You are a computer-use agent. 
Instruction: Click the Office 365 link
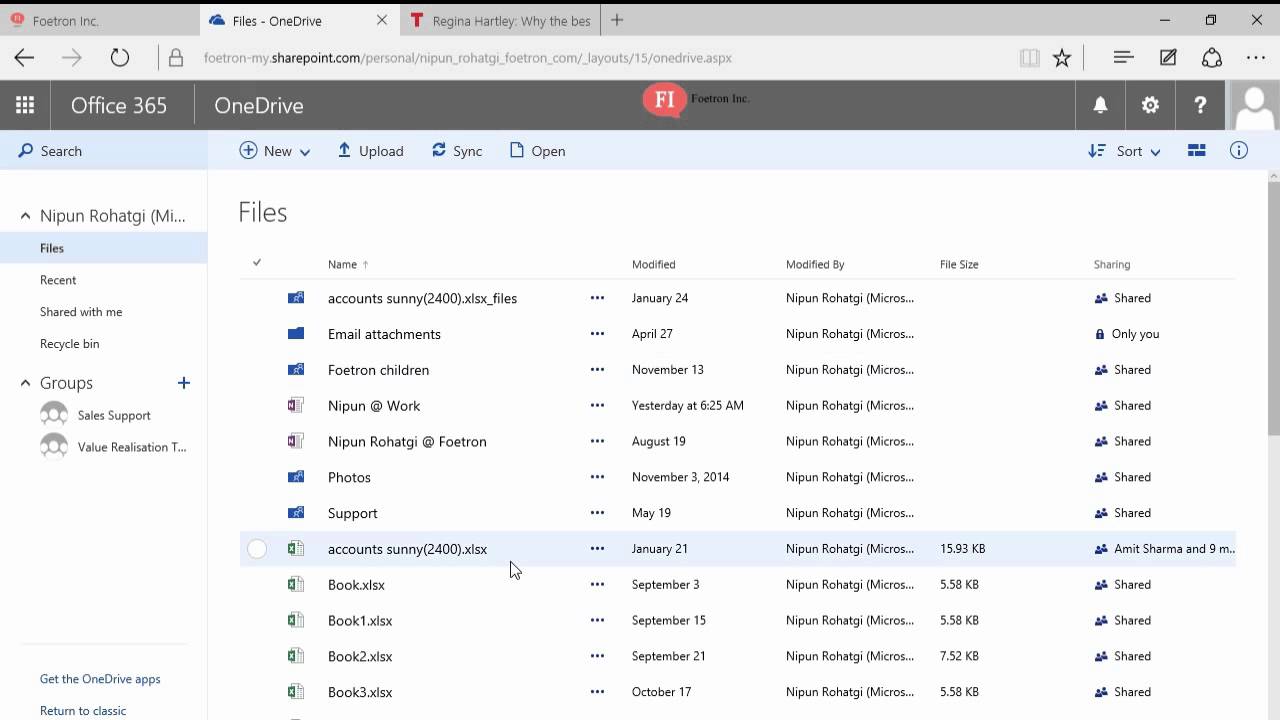click(119, 105)
